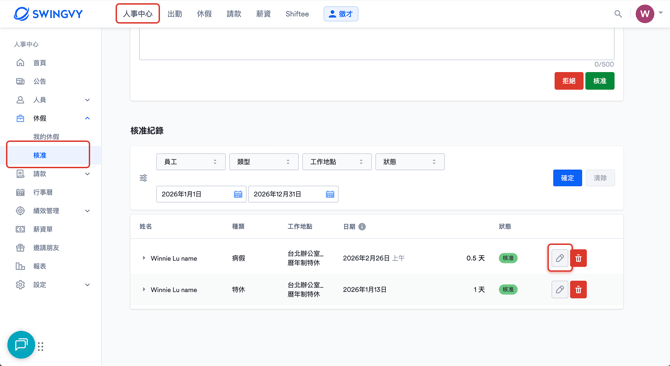Image resolution: width=670 pixels, height=366 pixels.
Task: Click the info icon next to 日期 header
Action: point(362,227)
